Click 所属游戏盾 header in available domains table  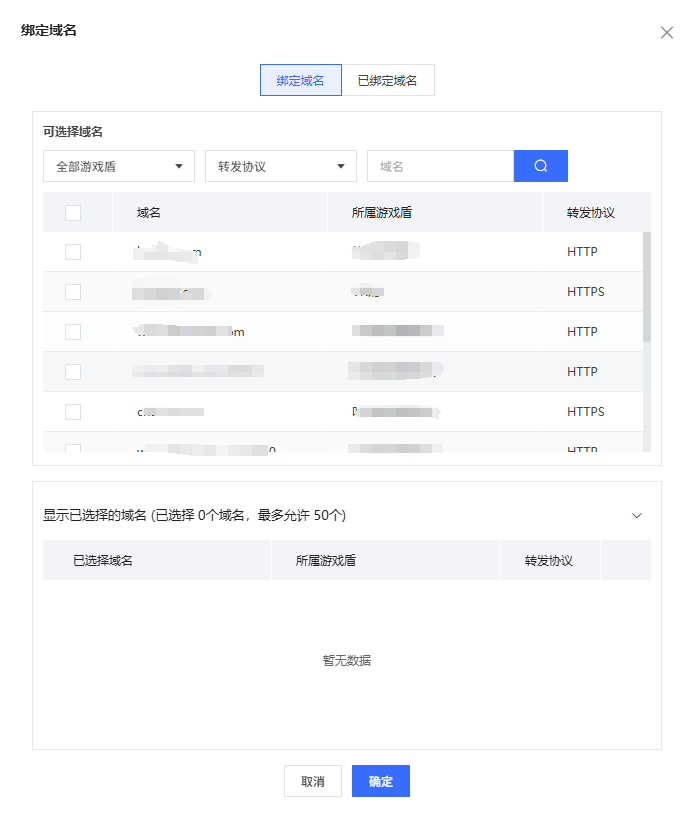pyautogui.click(x=382, y=212)
